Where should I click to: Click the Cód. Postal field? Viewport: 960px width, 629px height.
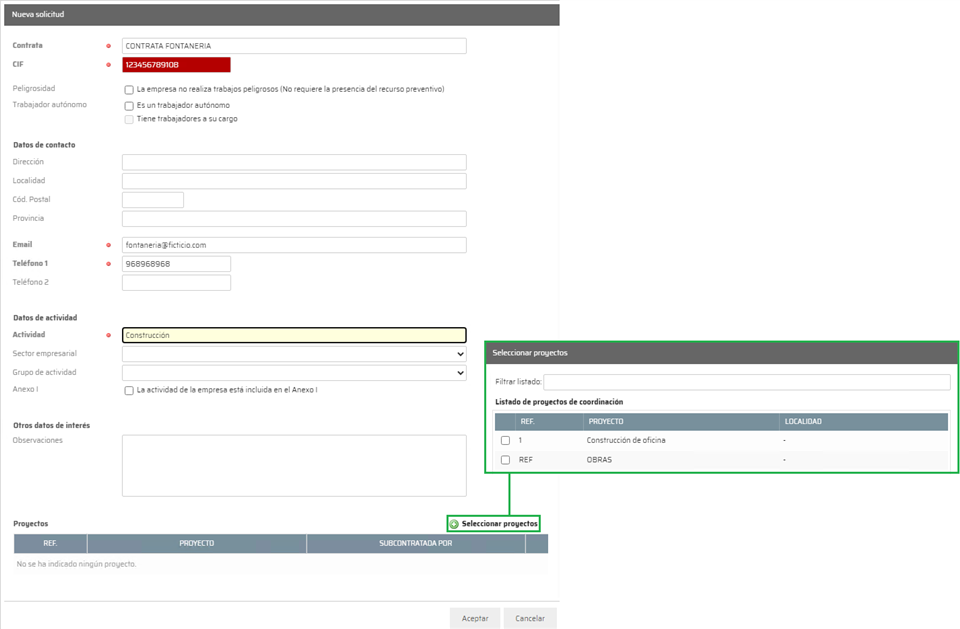click(153, 200)
